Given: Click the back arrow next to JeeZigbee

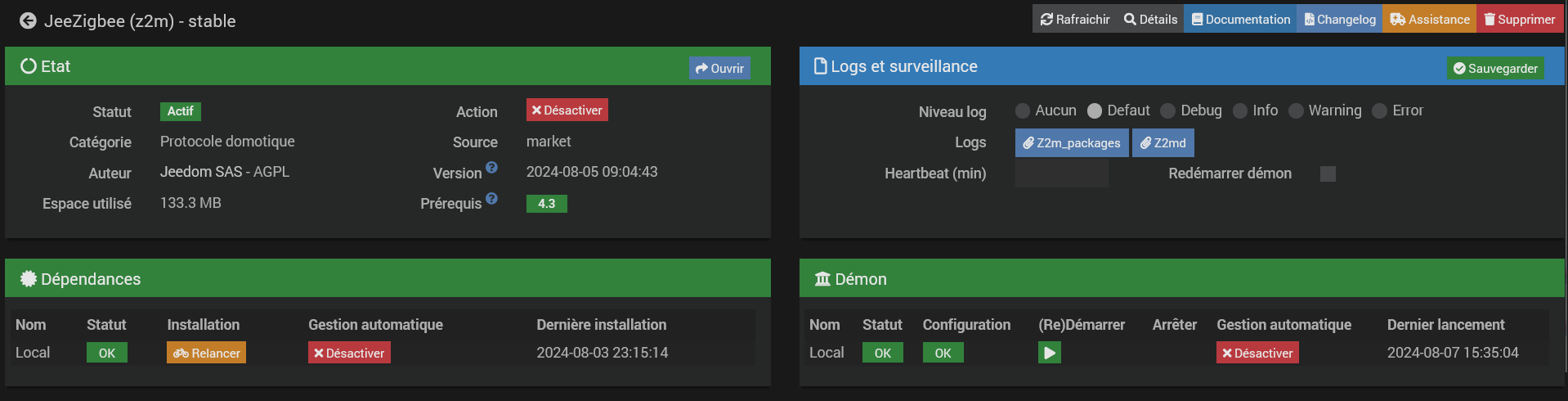Looking at the screenshot, I should [x=28, y=20].
